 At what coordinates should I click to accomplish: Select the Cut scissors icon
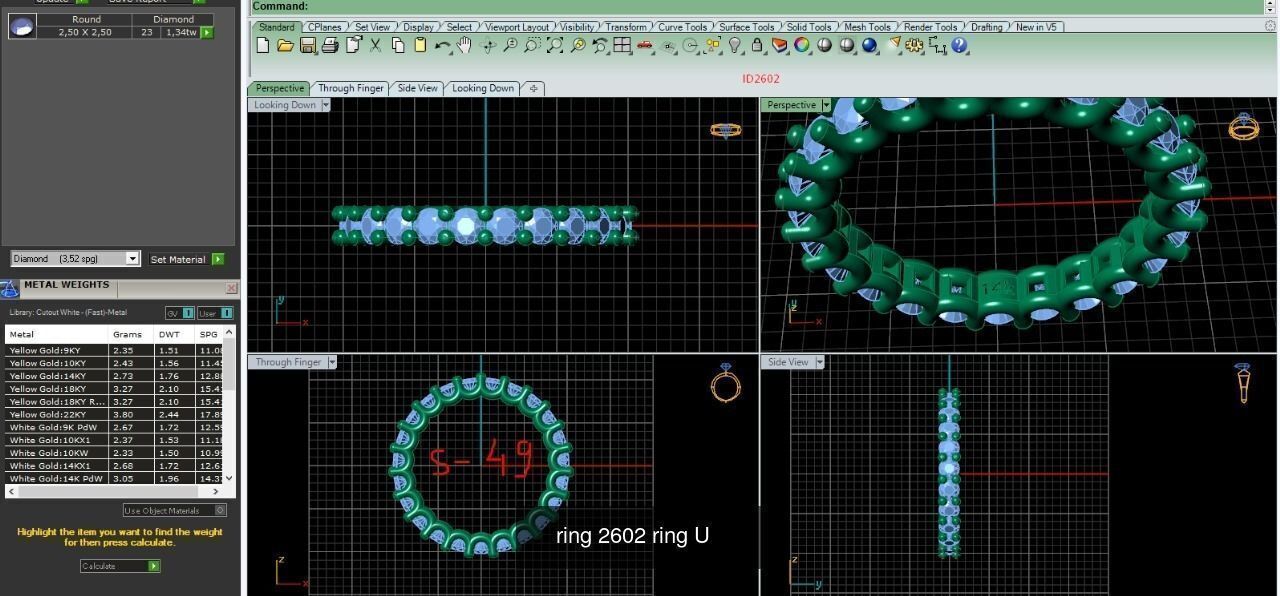pos(375,45)
